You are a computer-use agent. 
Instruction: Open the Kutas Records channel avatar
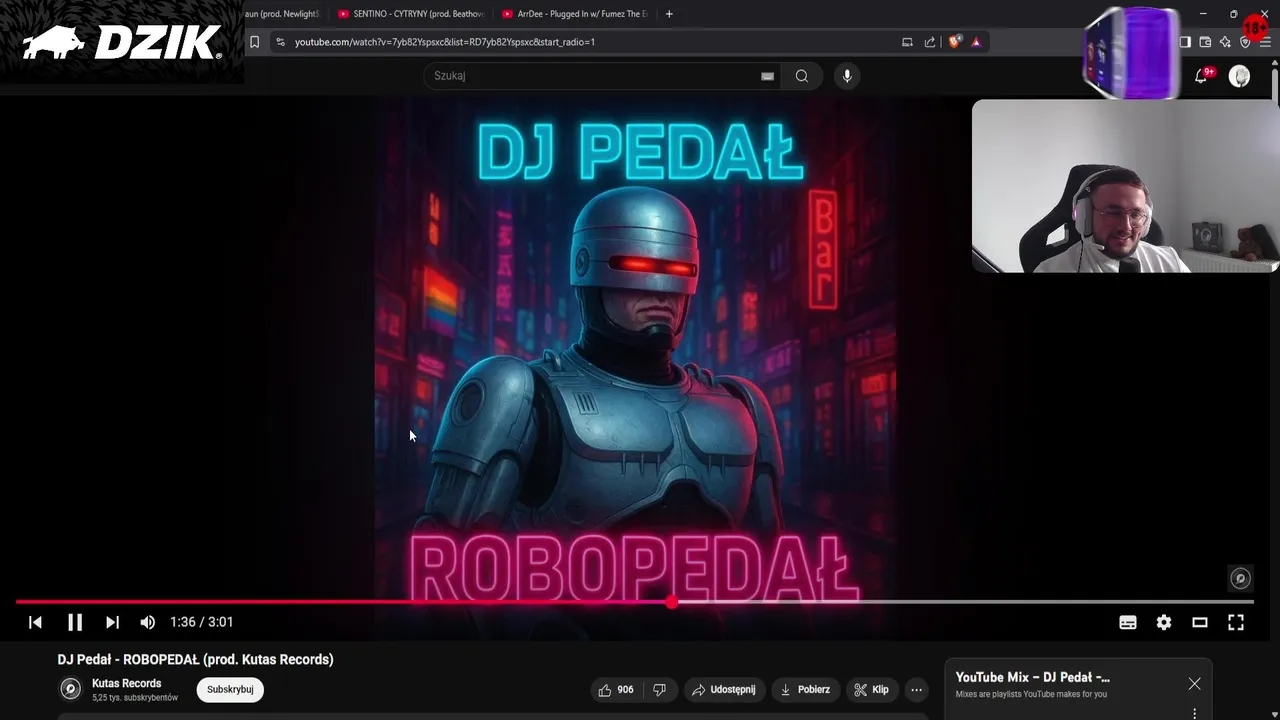(x=70, y=689)
